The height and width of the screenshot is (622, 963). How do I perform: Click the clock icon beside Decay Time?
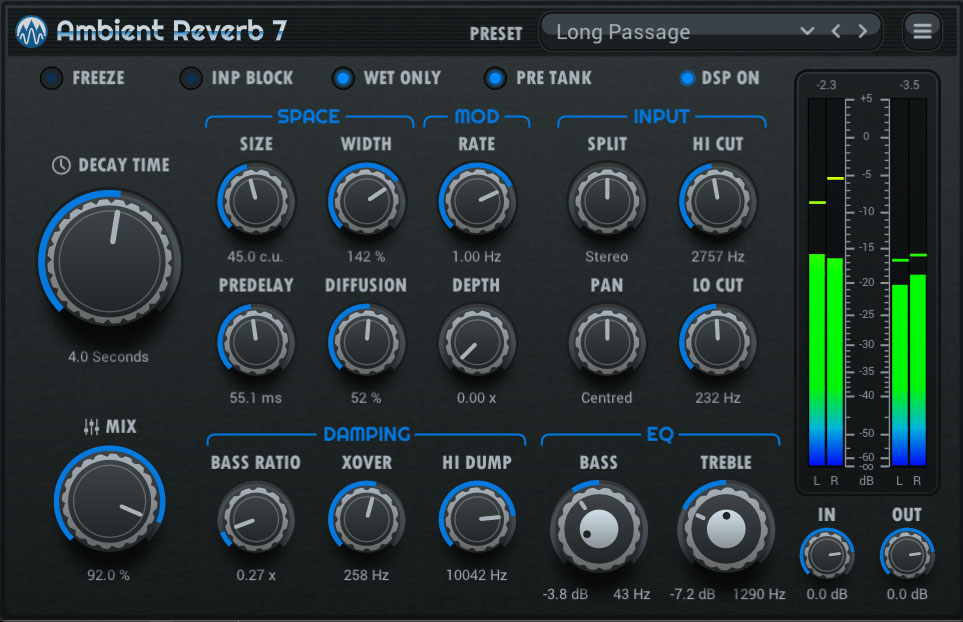point(61,165)
